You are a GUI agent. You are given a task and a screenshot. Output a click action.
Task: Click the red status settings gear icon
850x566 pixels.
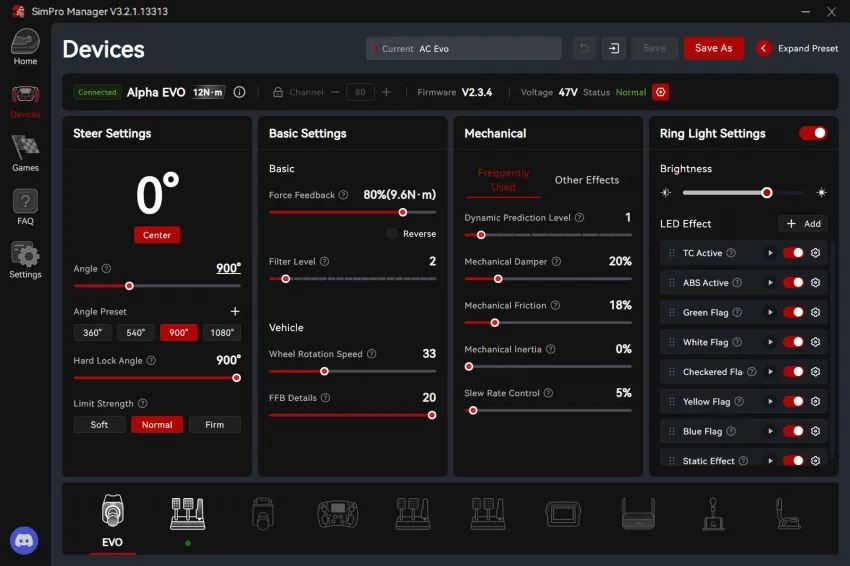pos(660,92)
